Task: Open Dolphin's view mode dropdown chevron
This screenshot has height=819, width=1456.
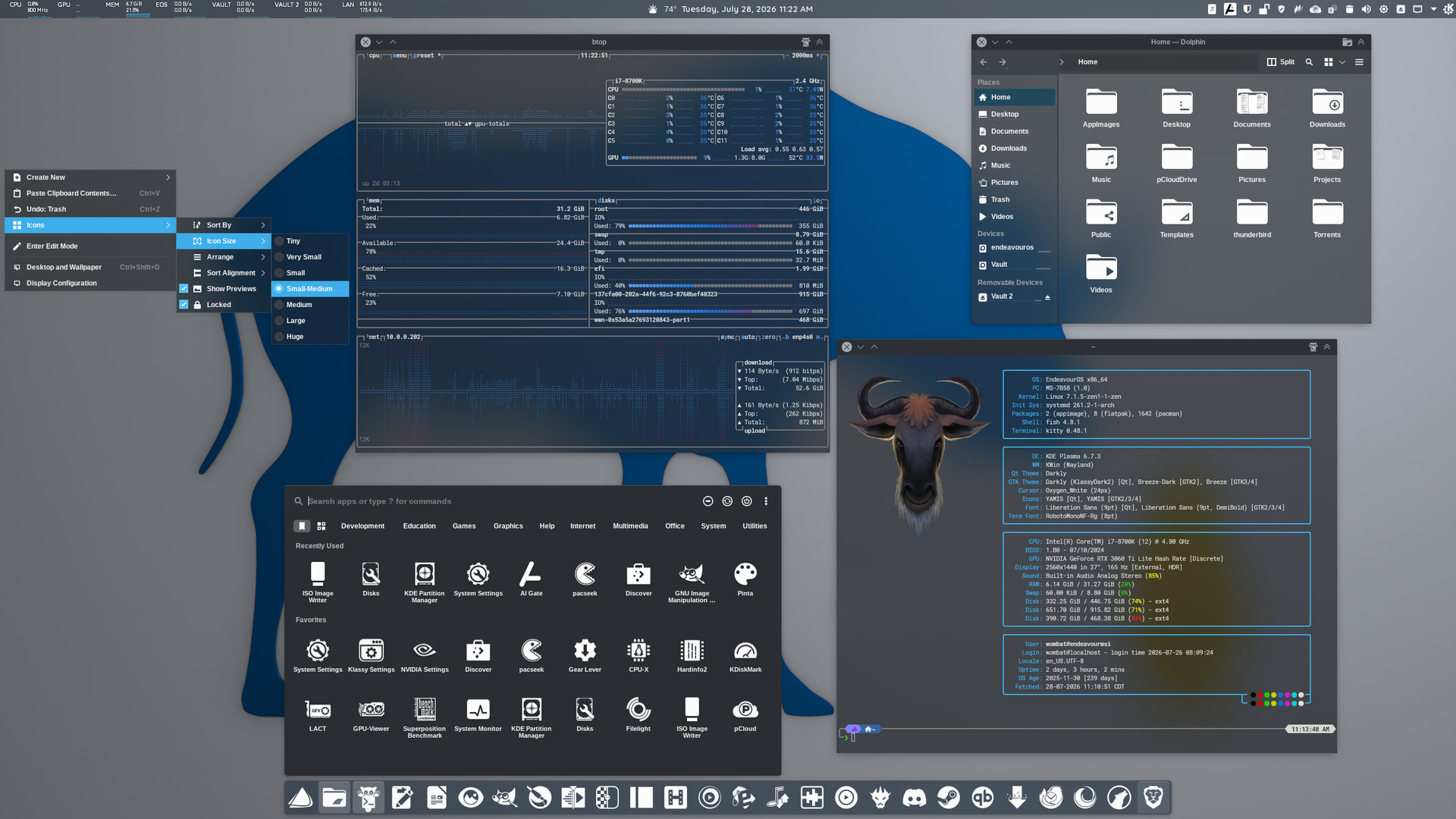Action: coord(1342,62)
